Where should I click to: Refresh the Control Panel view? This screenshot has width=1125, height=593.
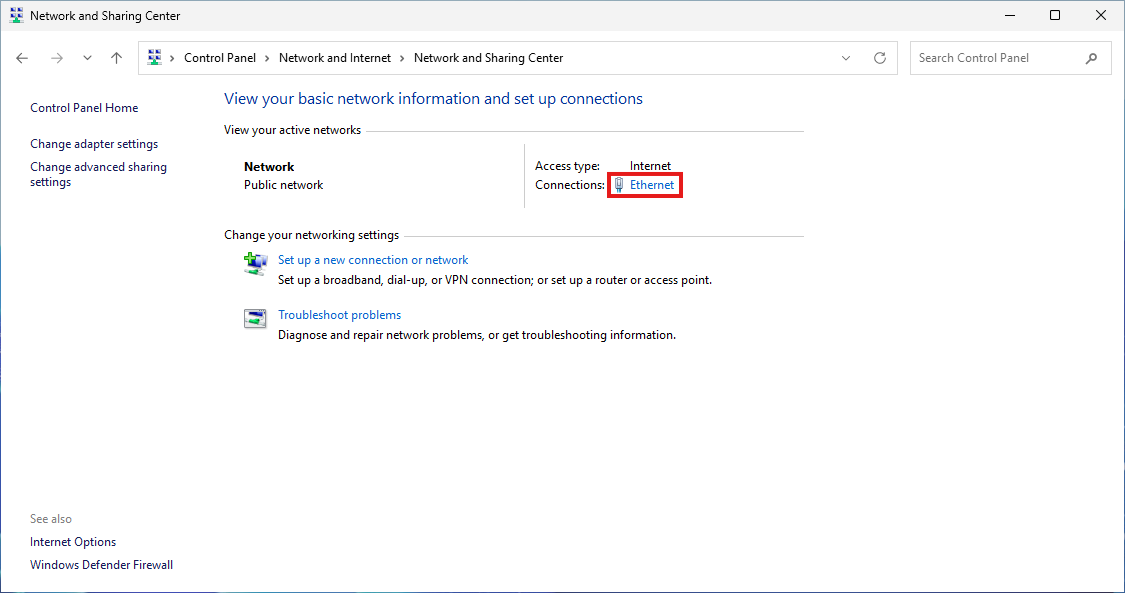880,58
